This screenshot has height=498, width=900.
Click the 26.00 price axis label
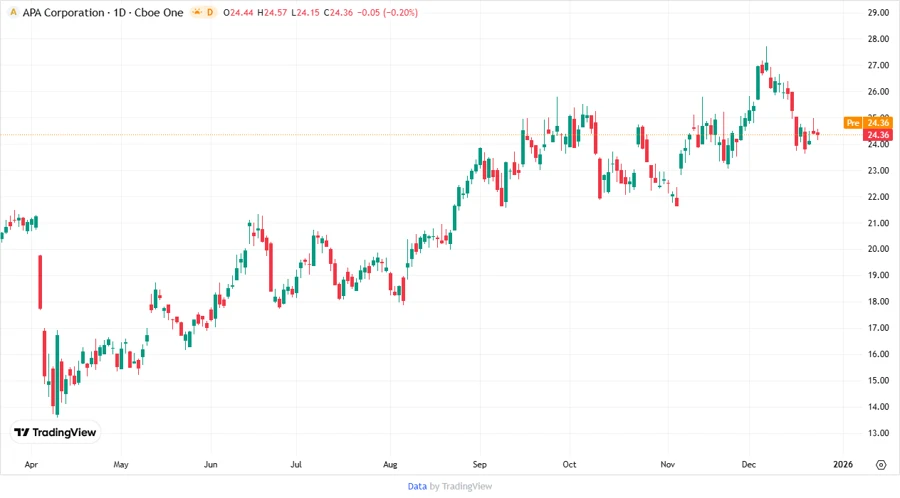click(878, 92)
